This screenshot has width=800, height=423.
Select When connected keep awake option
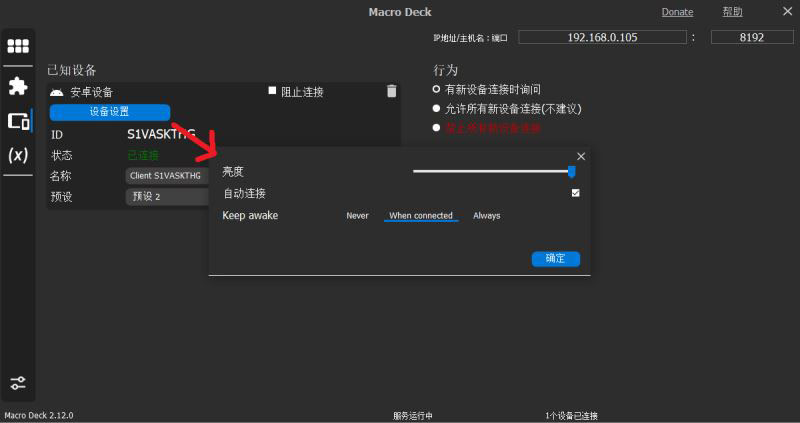click(421, 216)
